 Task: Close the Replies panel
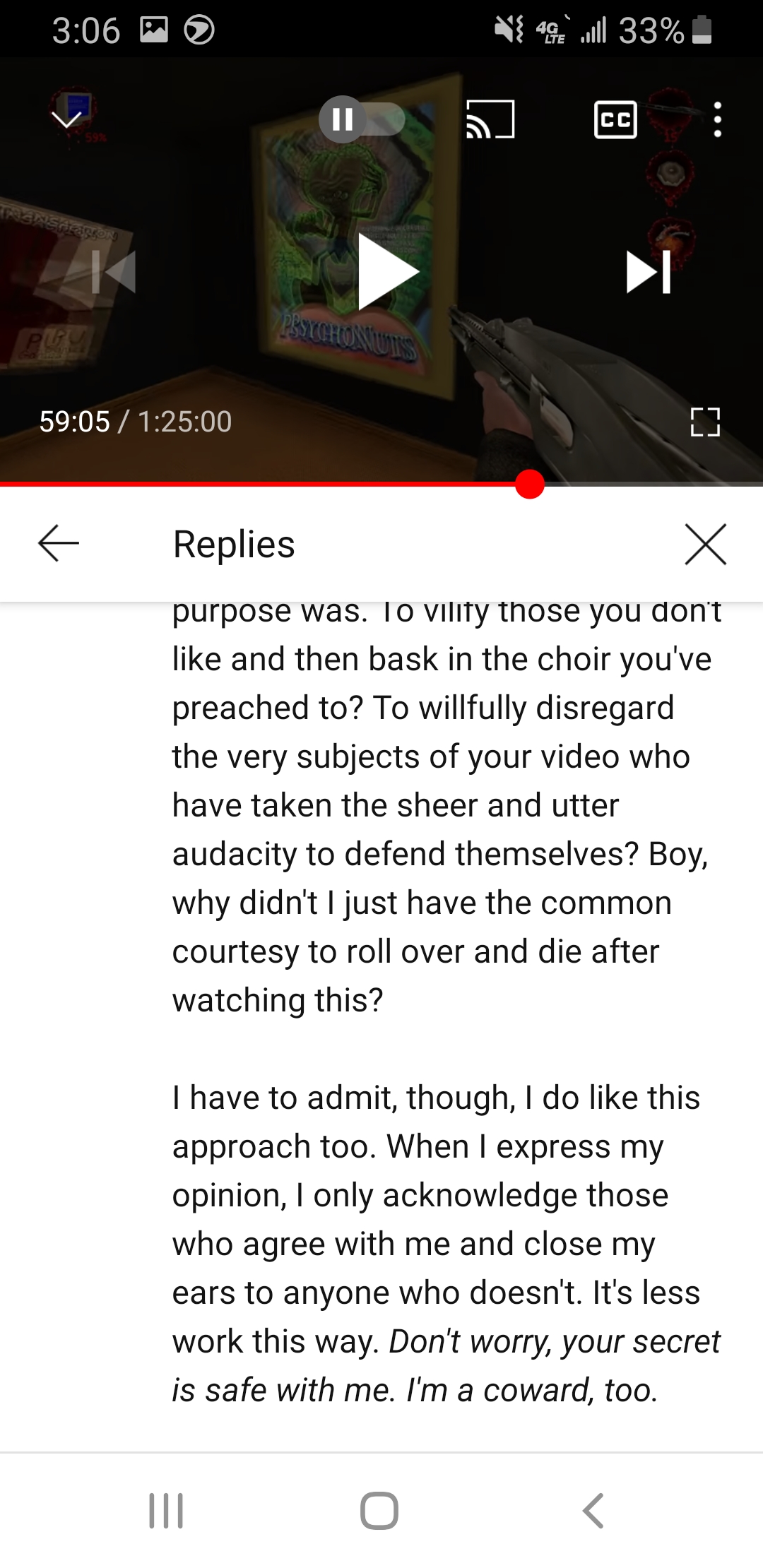click(x=706, y=544)
